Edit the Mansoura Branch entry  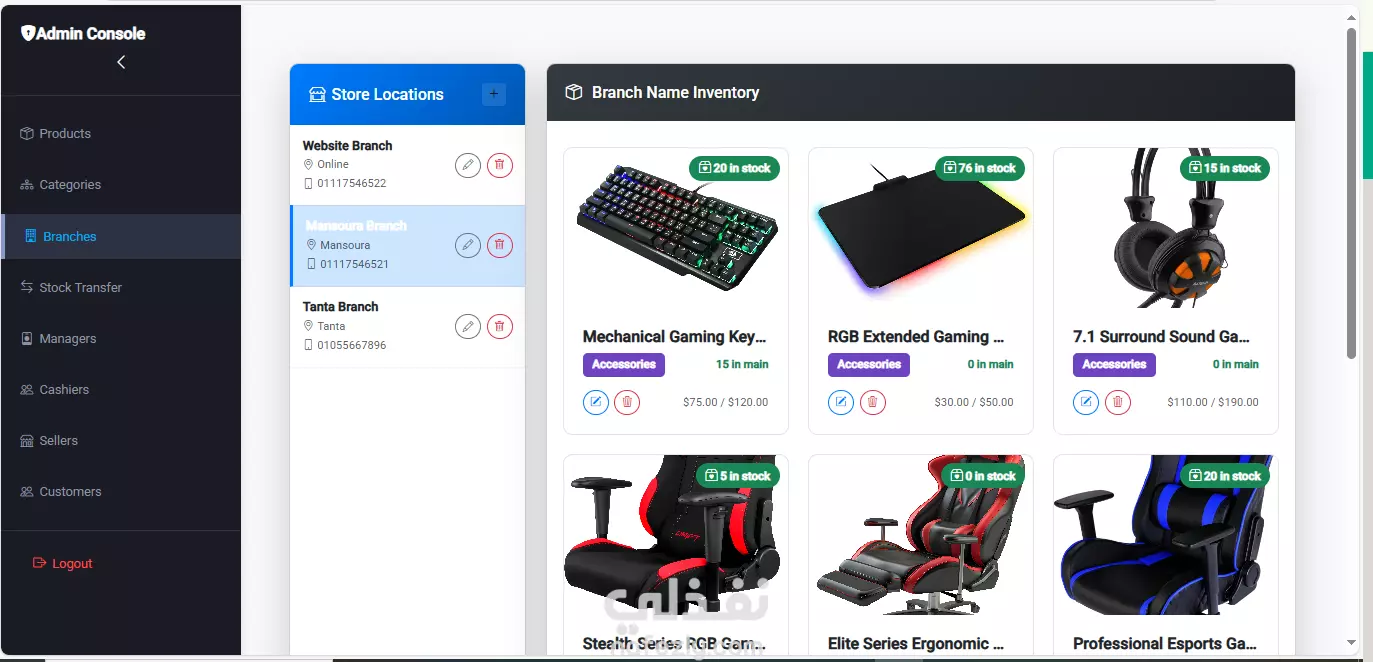(468, 245)
